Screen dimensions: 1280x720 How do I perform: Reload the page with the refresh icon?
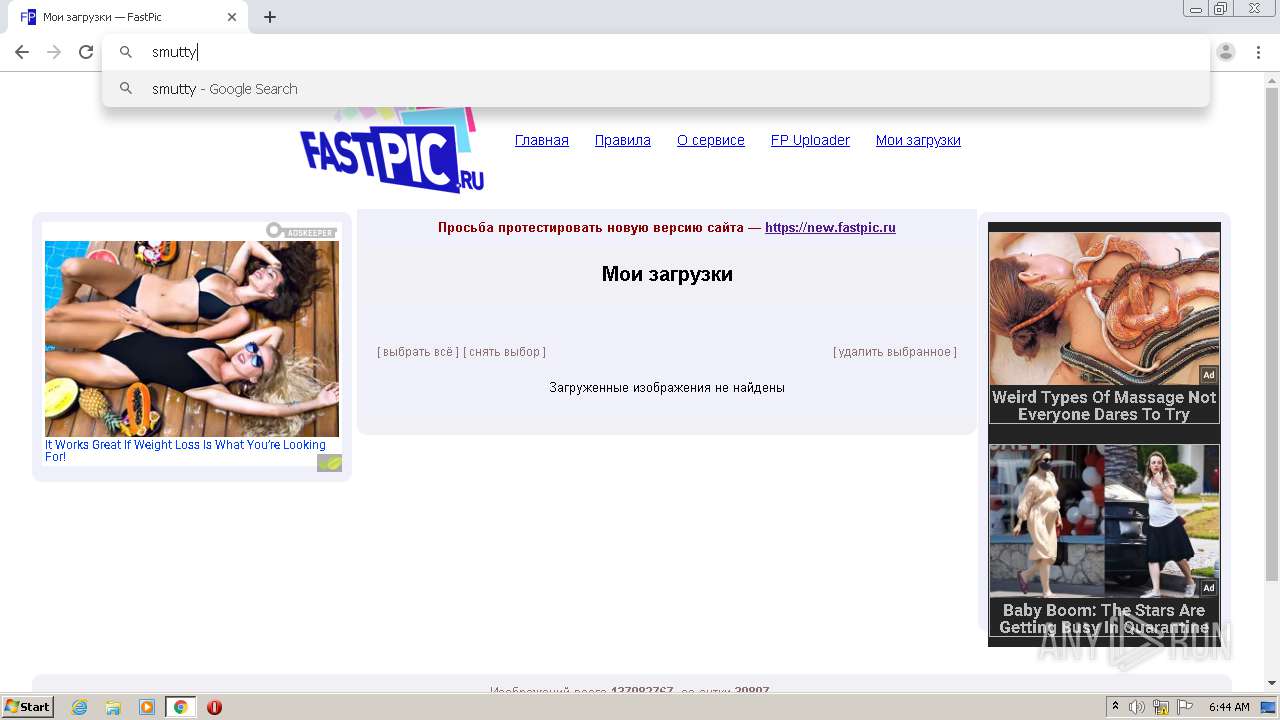(86, 52)
